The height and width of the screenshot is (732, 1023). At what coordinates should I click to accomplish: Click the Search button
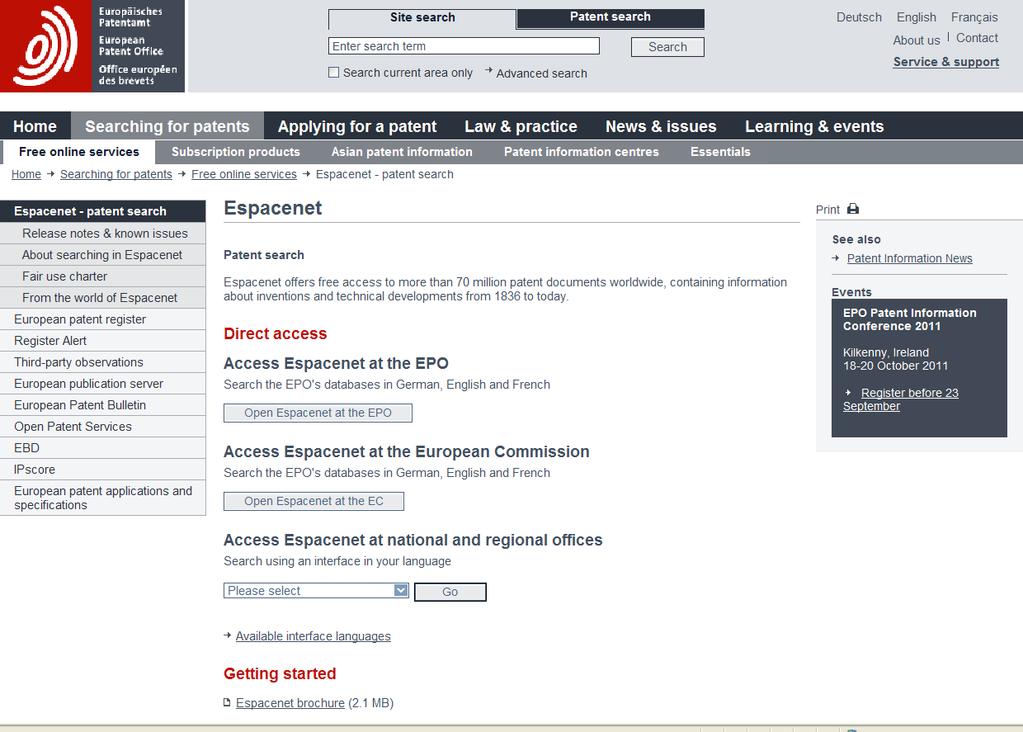pos(667,47)
